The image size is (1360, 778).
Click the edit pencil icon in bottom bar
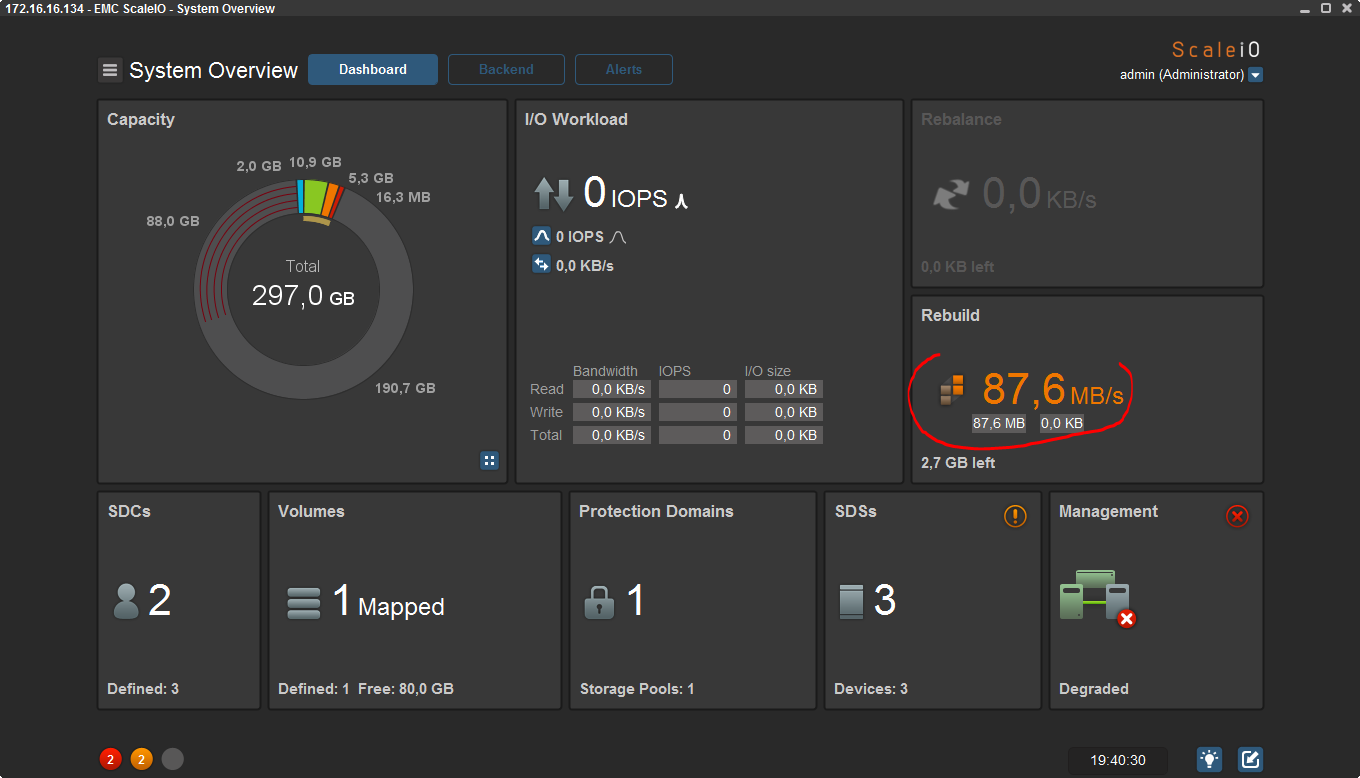pyautogui.click(x=1250, y=759)
